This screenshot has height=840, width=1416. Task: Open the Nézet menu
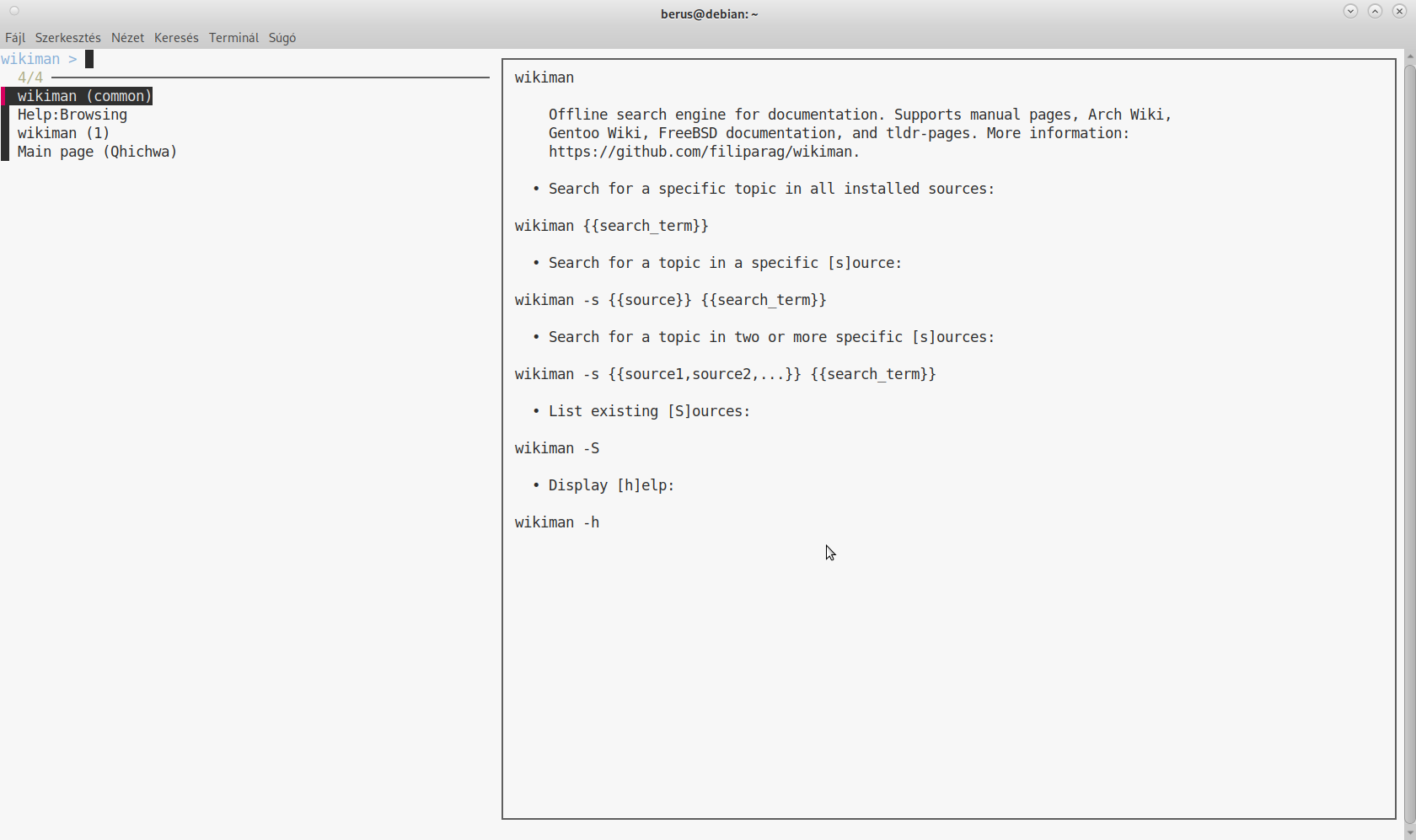pyautogui.click(x=127, y=38)
